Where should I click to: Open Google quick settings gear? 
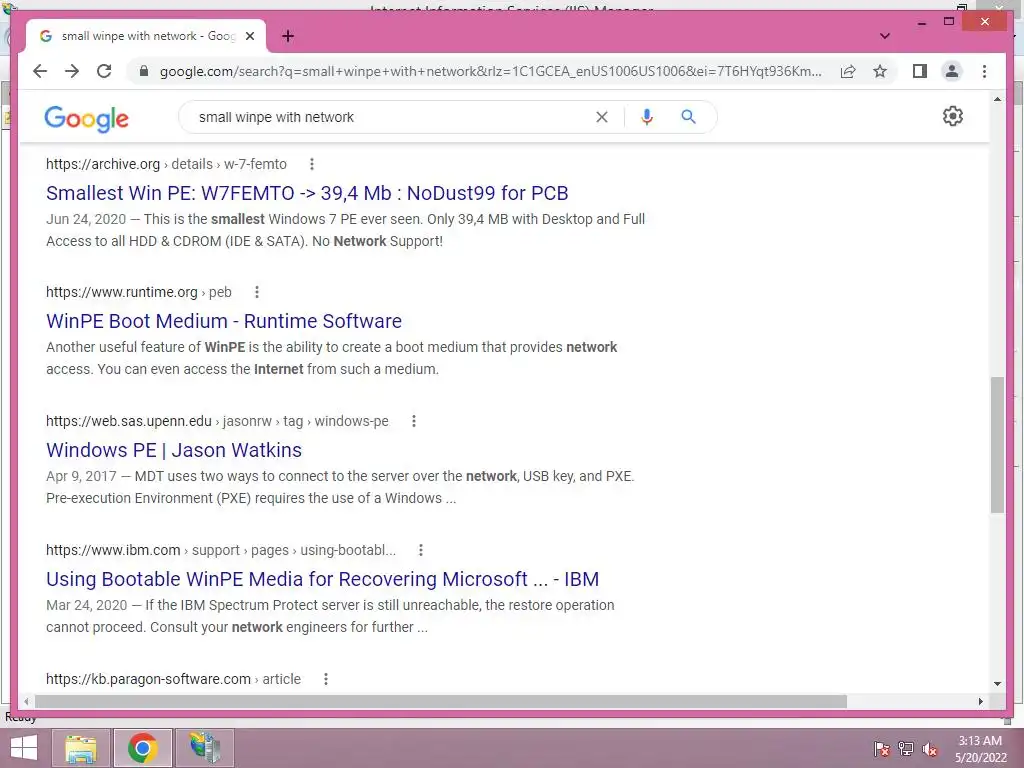953,116
